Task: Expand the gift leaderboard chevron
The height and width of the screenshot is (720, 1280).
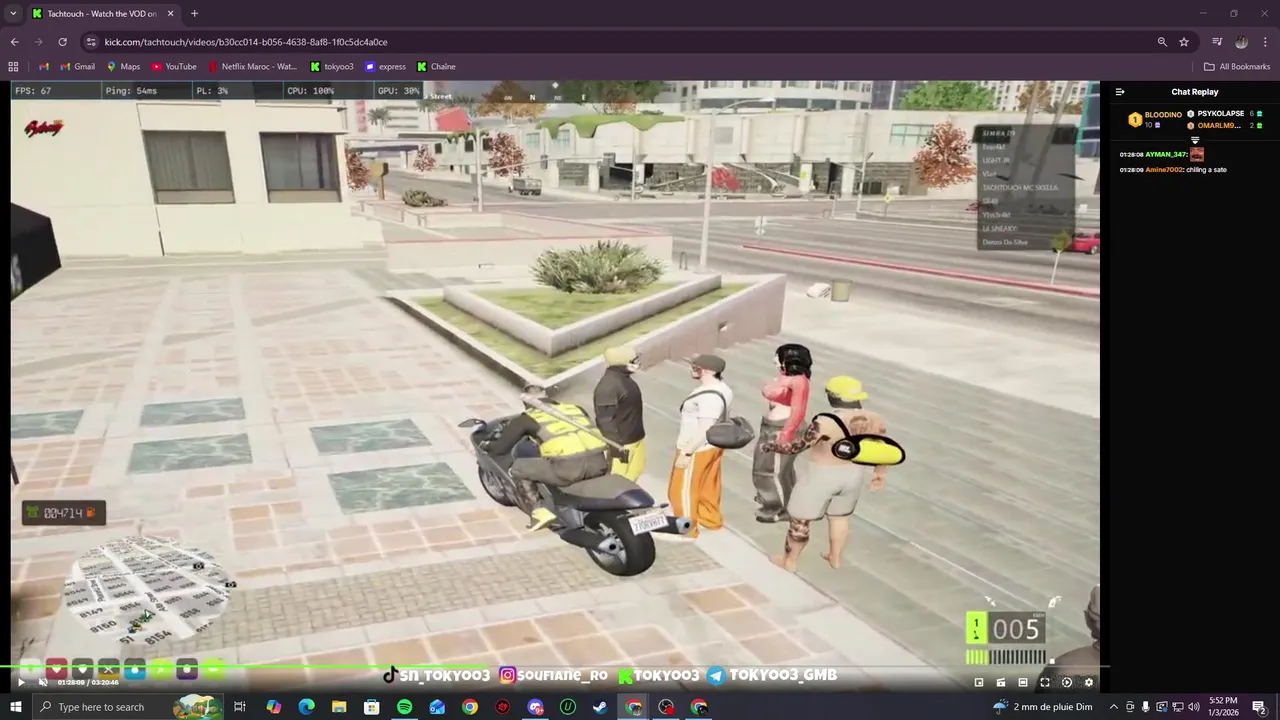Action: click(1194, 141)
